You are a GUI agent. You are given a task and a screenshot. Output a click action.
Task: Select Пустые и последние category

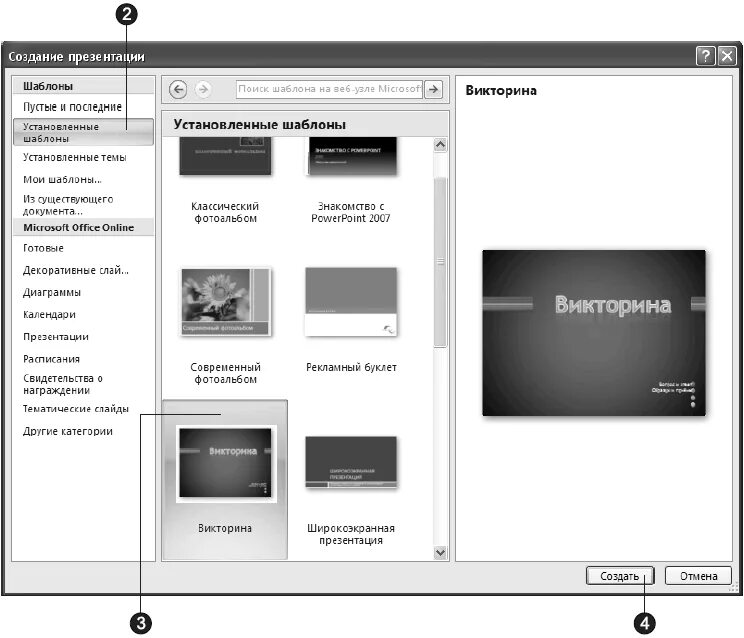coord(72,107)
